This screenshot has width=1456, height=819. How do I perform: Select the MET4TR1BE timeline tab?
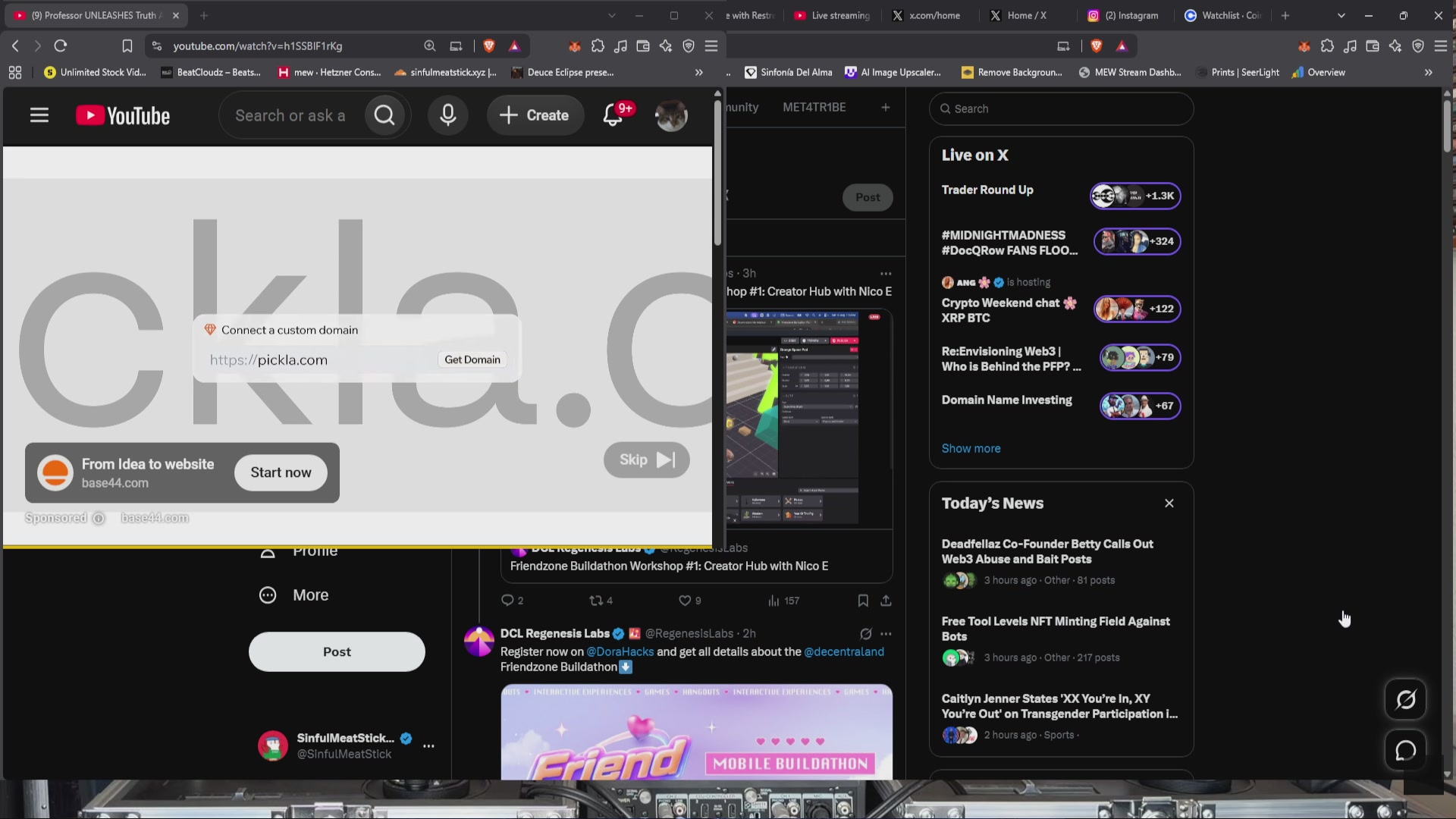[814, 108]
